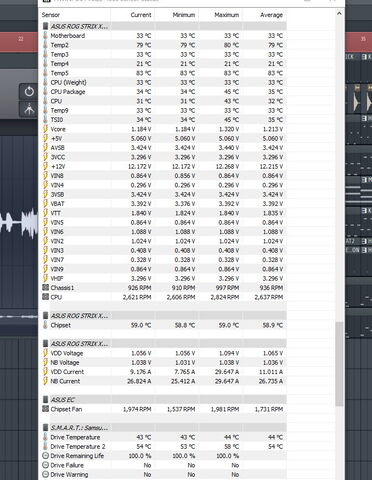Image resolution: width=372 pixels, height=480 pixels.
Task: Select the Temp5 sensor row
Action: [164, 73]
